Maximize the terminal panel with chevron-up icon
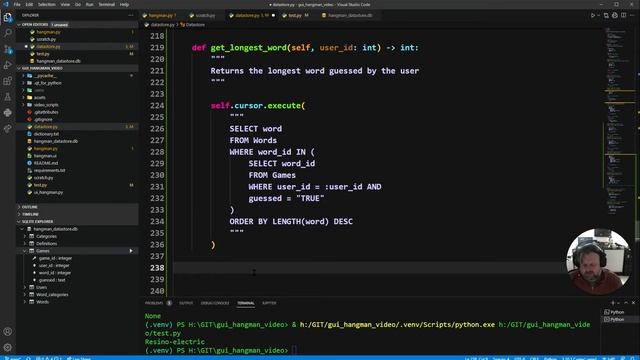This screenshot has height=360, width=640. (x=626, y=303)
